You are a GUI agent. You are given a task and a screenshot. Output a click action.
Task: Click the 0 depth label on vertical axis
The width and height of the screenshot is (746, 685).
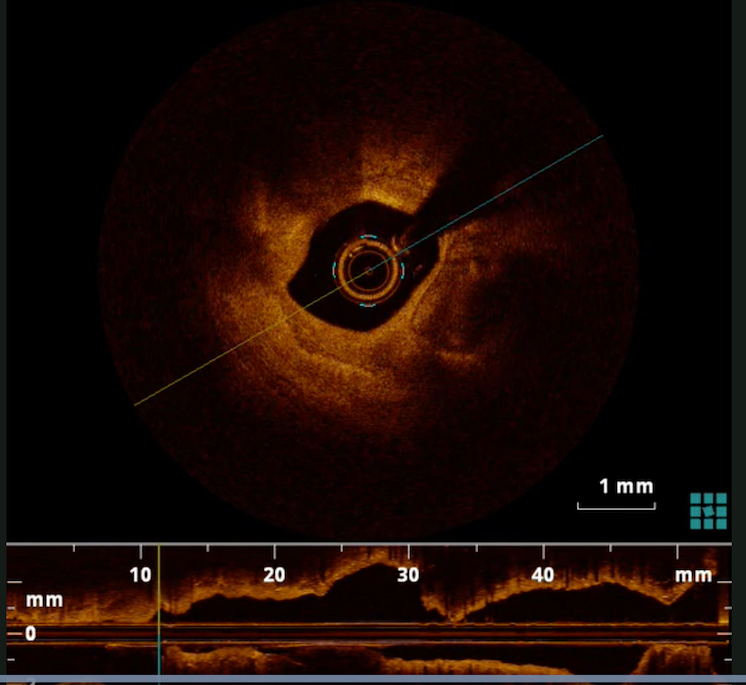(30, 634)
